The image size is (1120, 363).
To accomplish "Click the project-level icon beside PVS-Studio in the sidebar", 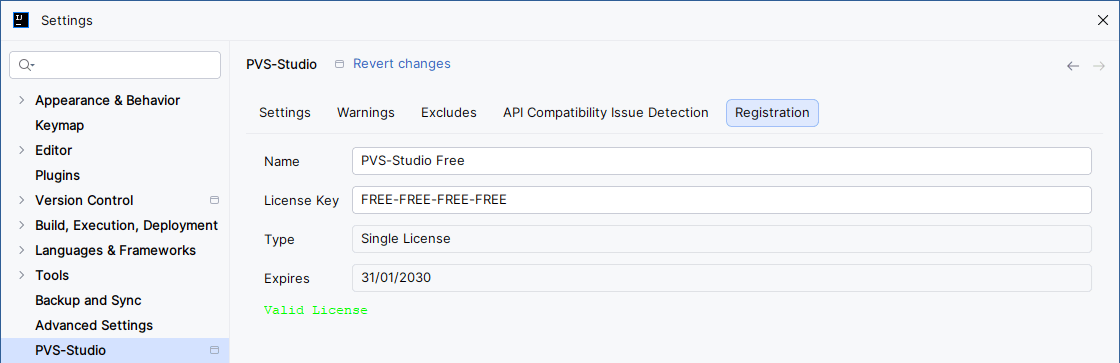I will [x=214, y=350].
